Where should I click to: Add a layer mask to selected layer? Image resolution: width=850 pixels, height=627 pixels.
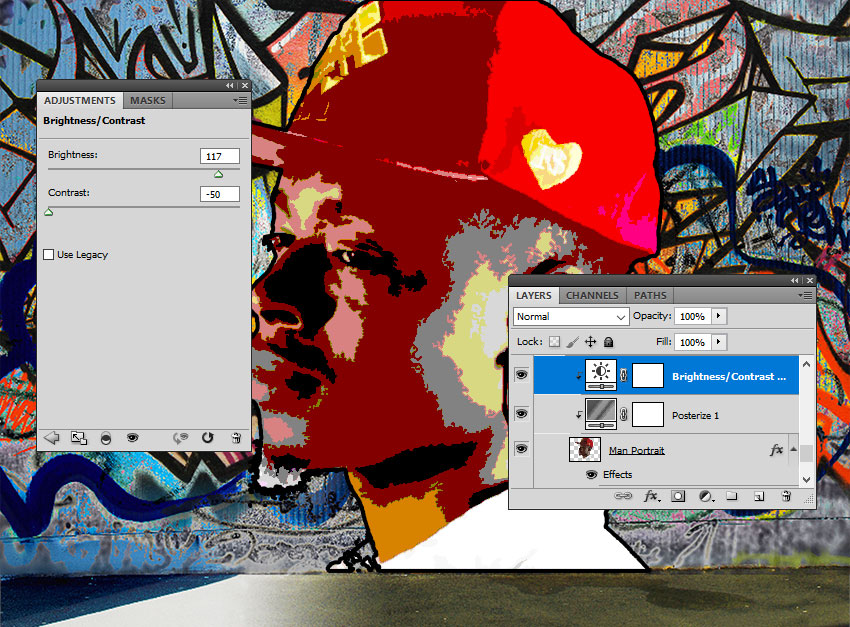[677, 496]
